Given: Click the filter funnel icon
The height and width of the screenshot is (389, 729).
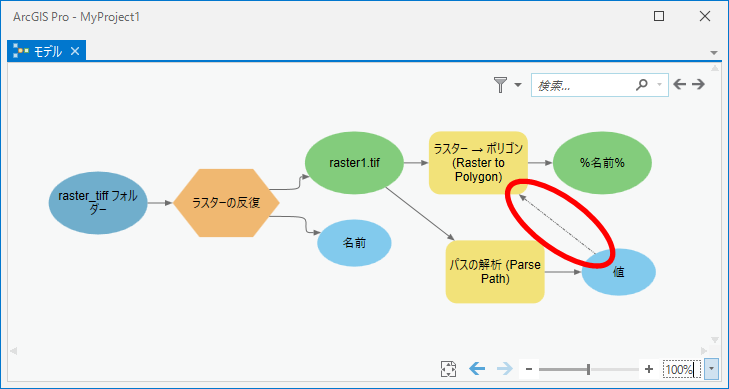Looking at the screenshot, I should pyautogui.click(x=500, y=85).
